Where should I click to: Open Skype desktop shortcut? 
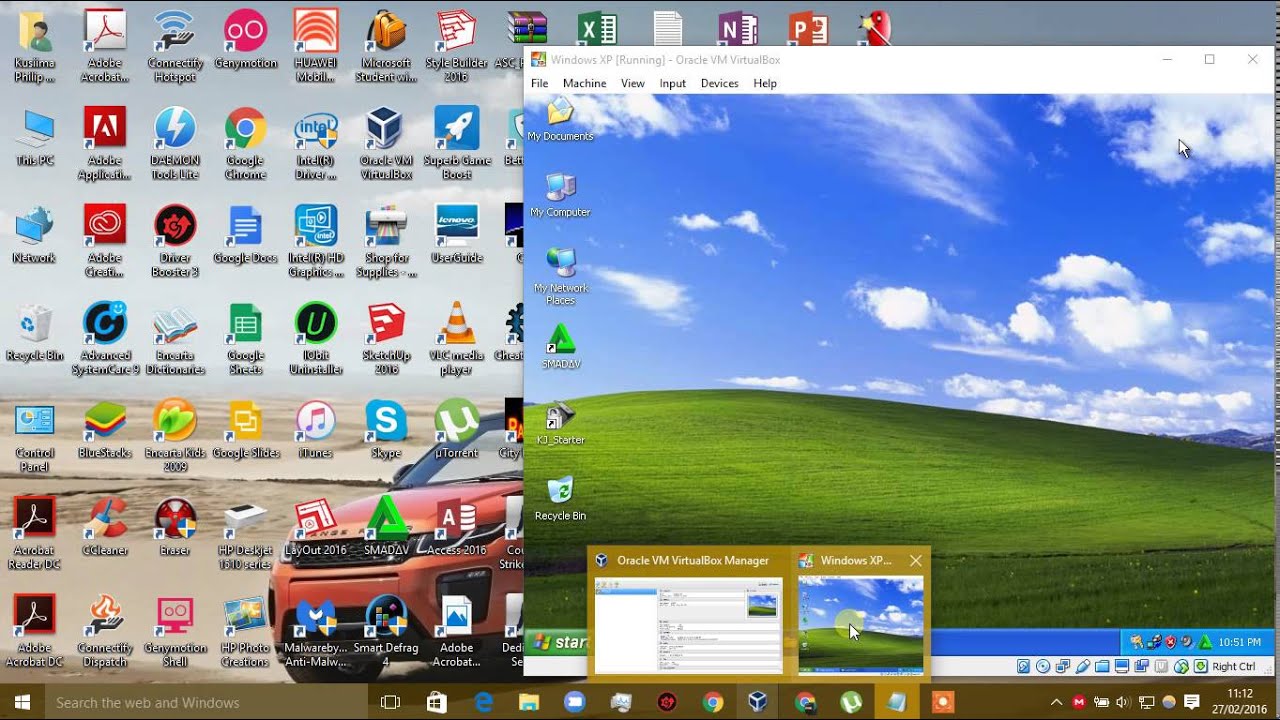coord(385,429)
